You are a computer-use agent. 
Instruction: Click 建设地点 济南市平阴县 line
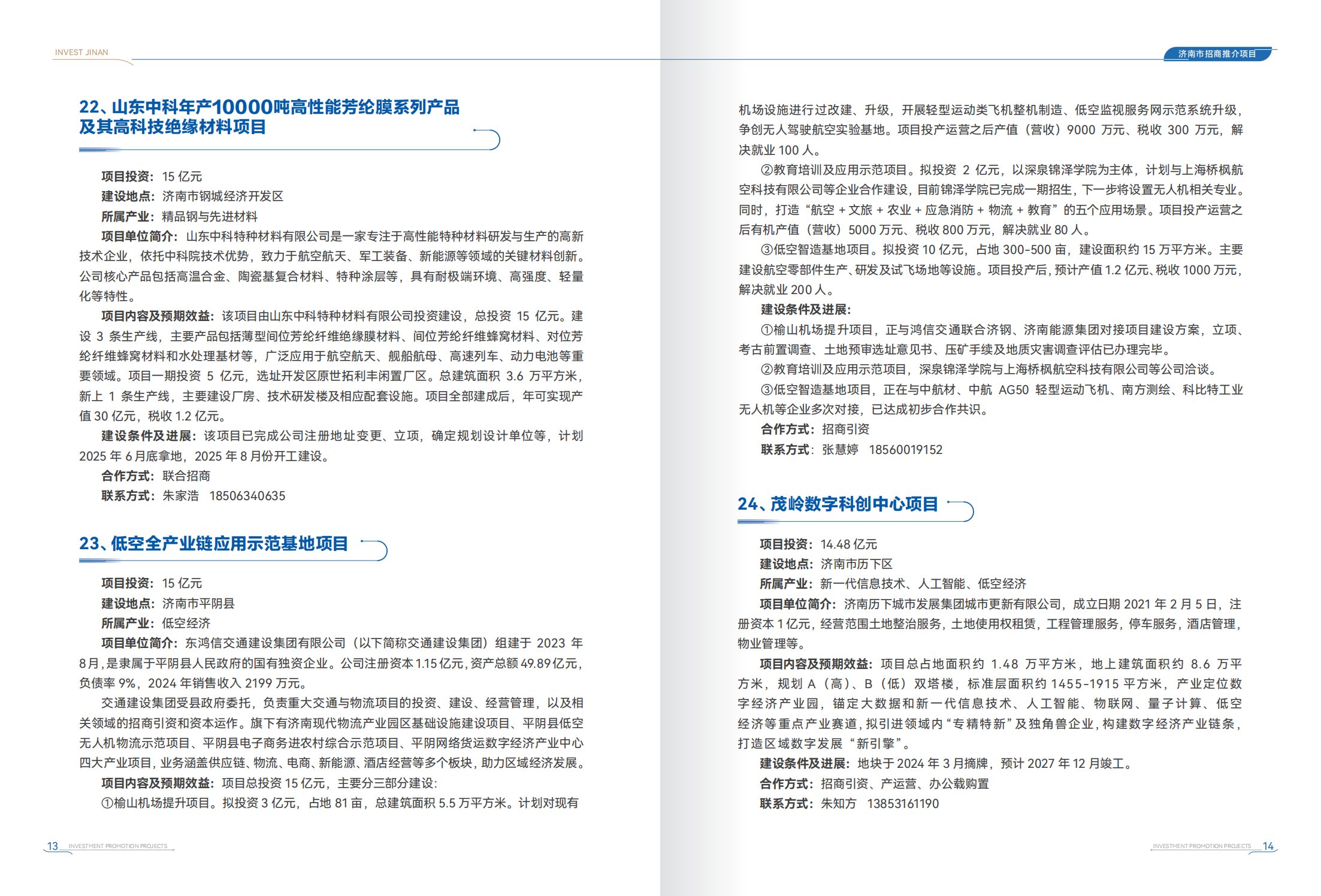pos(168,603)
